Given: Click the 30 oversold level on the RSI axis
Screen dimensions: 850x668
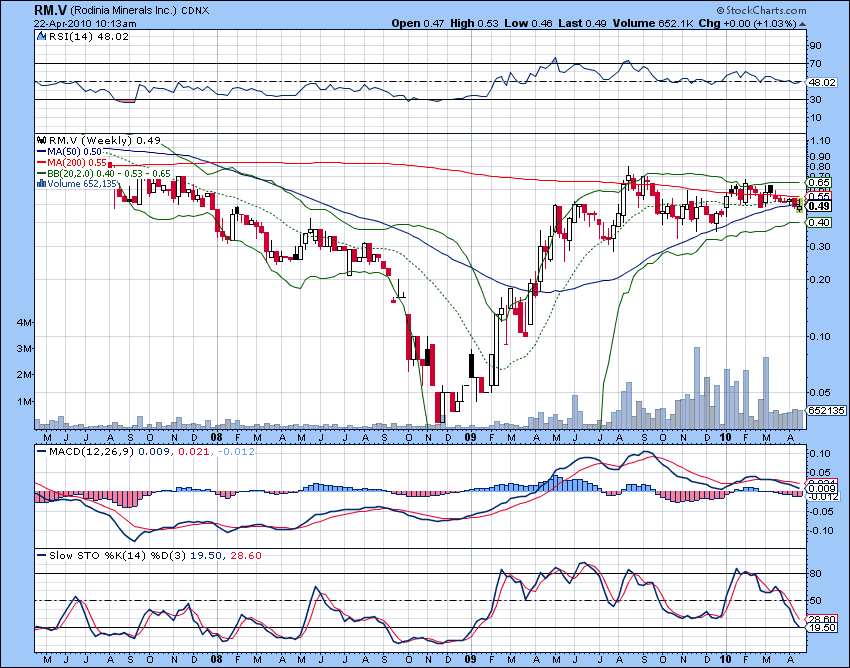Looking at the screenshot, I should click(x=815, y=99).
